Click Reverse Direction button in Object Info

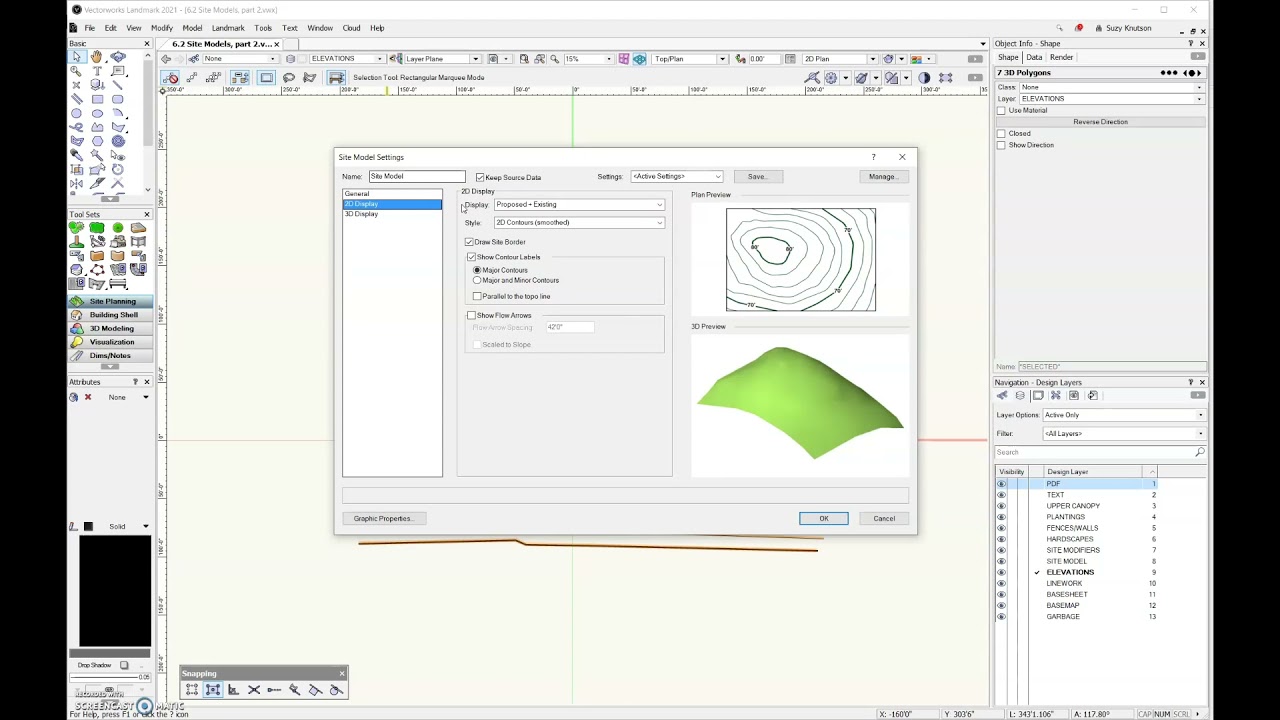(x=1100, y=122)
